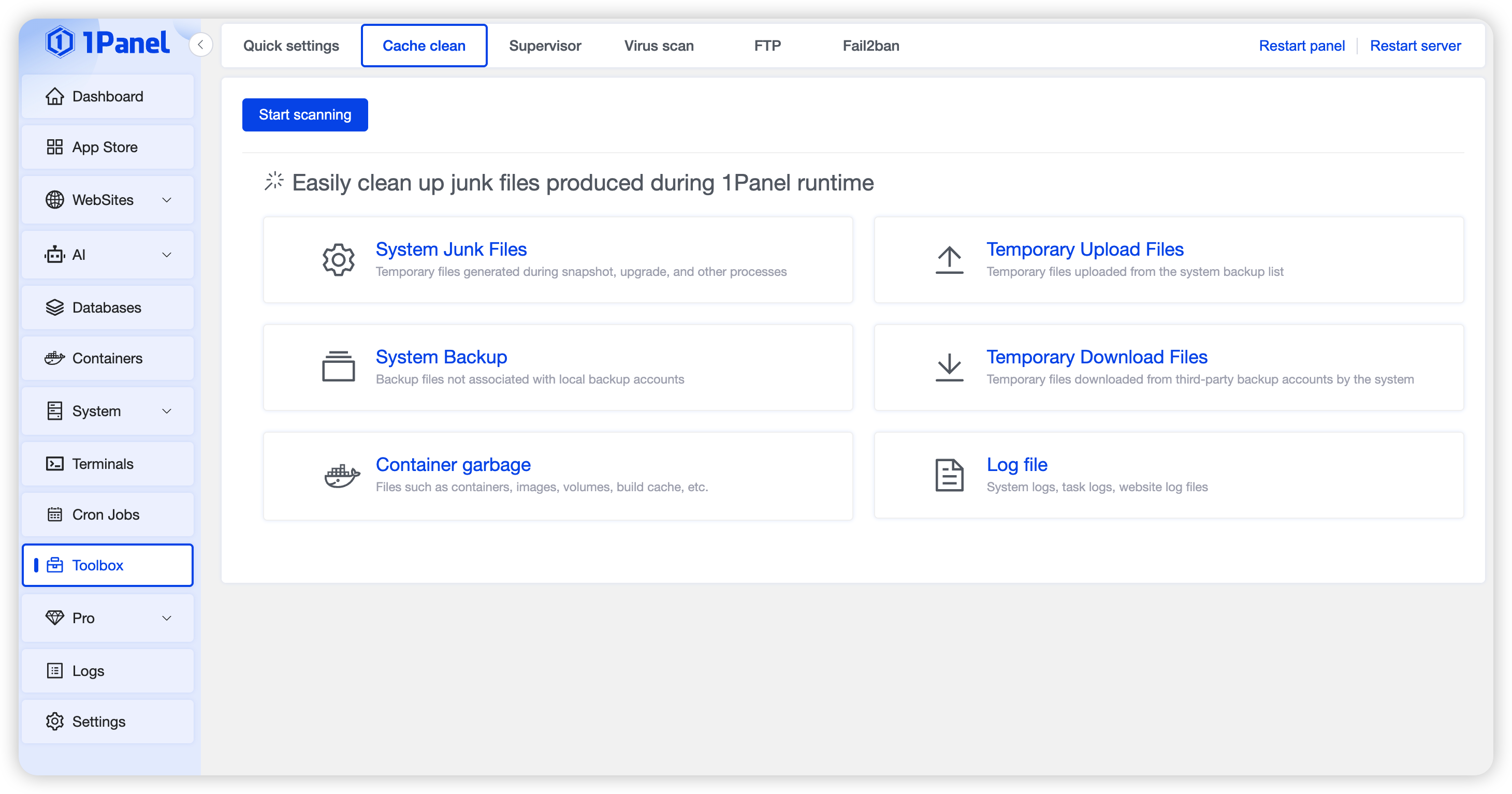The image size is (1512, 794).
Task: Expand the Pro menu chevron
Action: (167, 618)
